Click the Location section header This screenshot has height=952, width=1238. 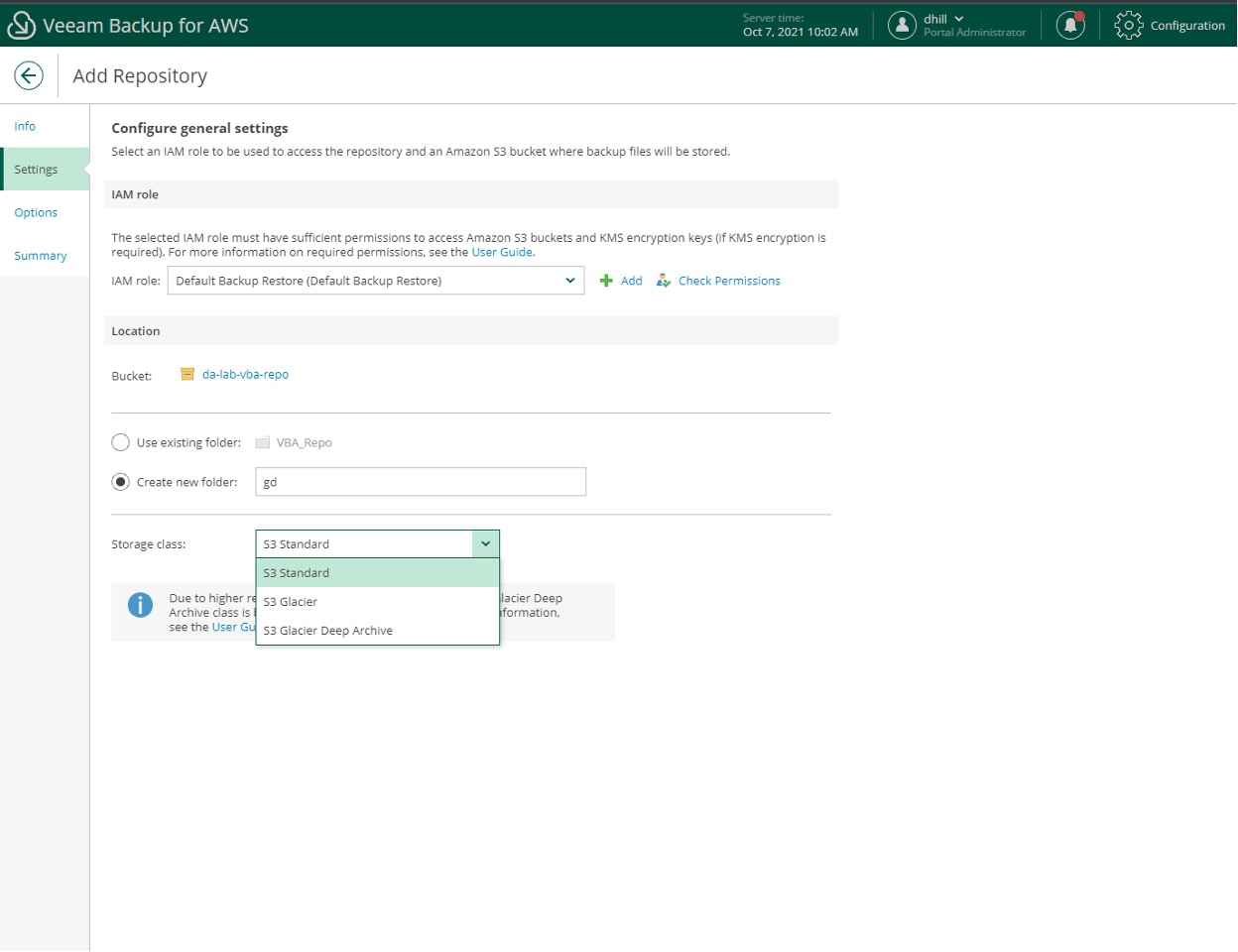(x=471, y=331)
